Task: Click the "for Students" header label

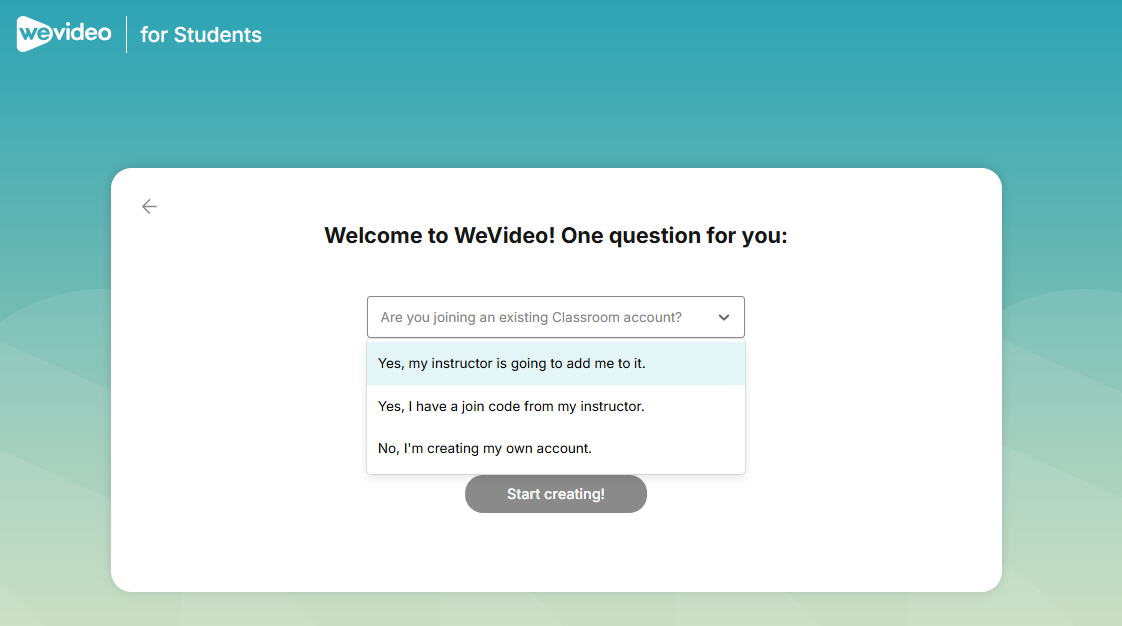Action: [x=200, y=34]
